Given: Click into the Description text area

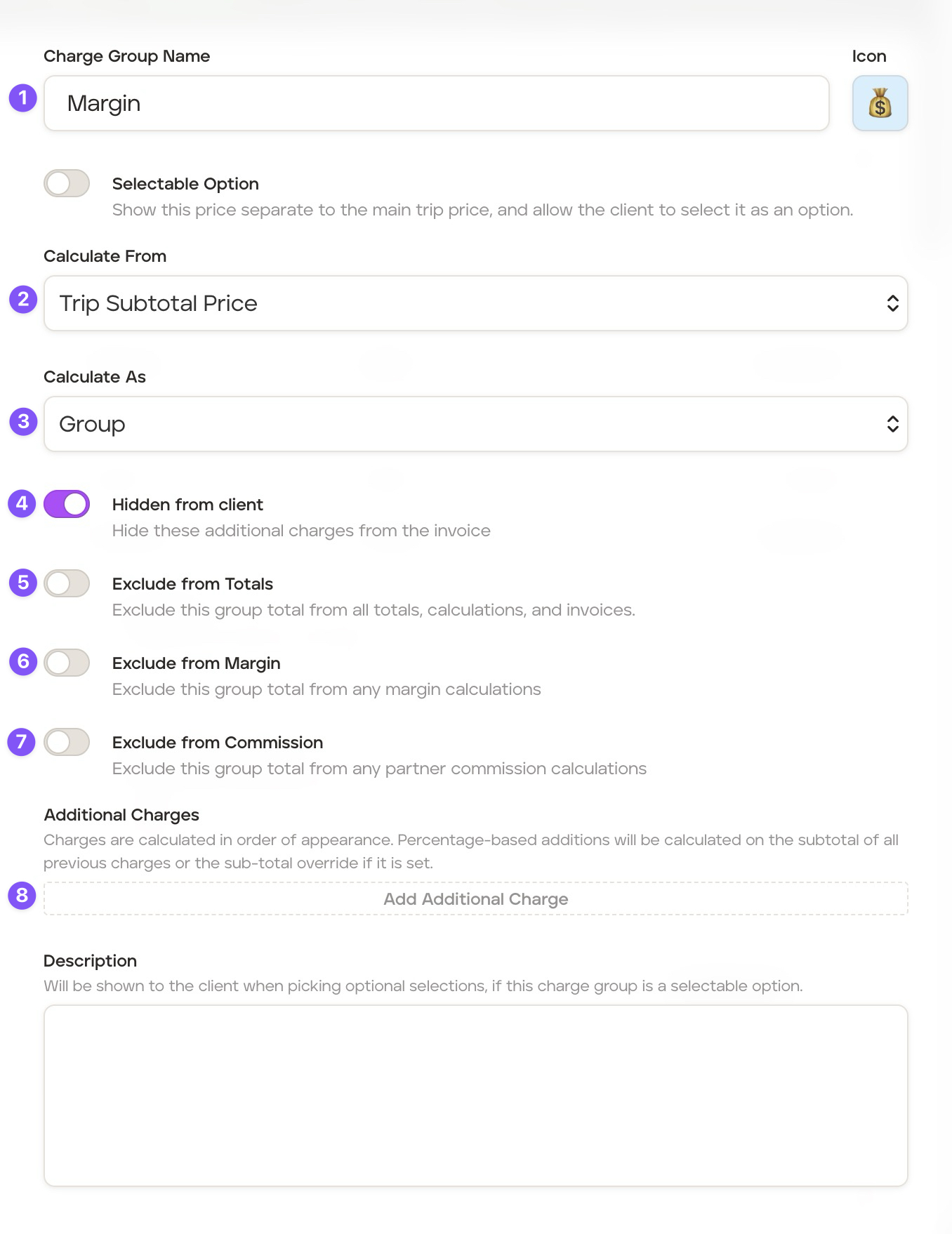Looking at the screenshot, I should pyautogui.click(x=475, y=1095).
